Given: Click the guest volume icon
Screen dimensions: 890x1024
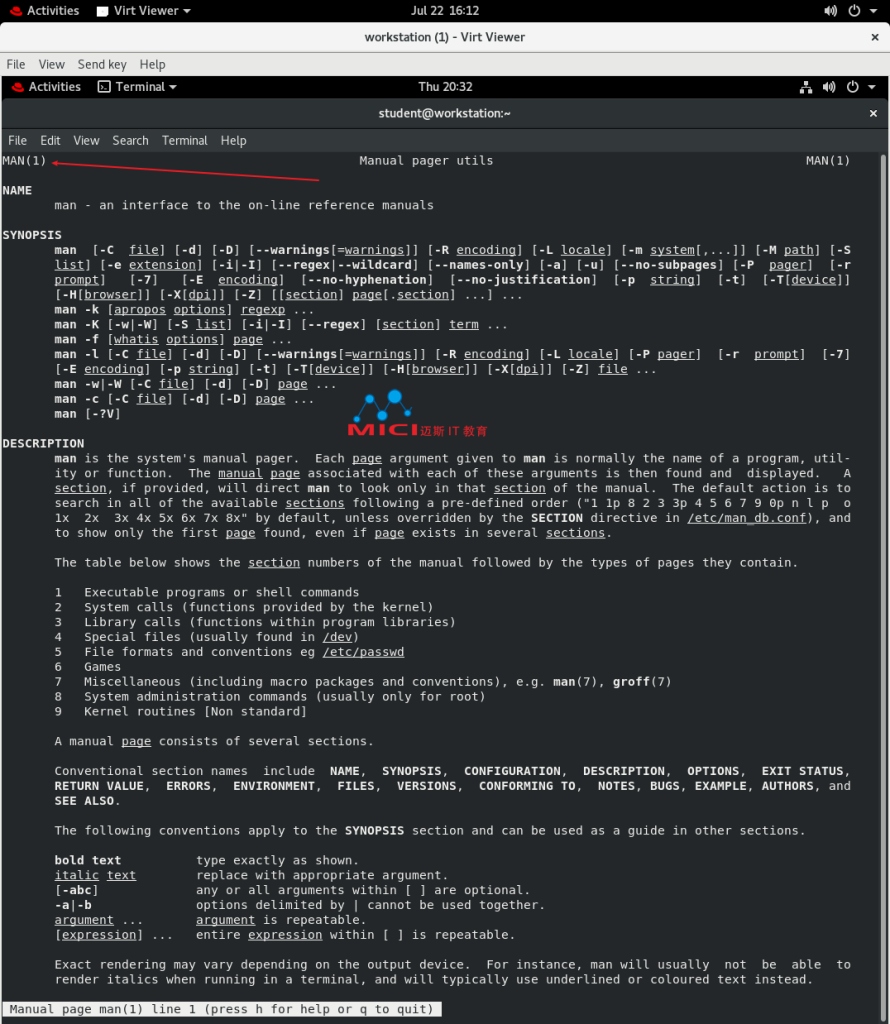Looking at the screenshot, I should tap(829, 87).
